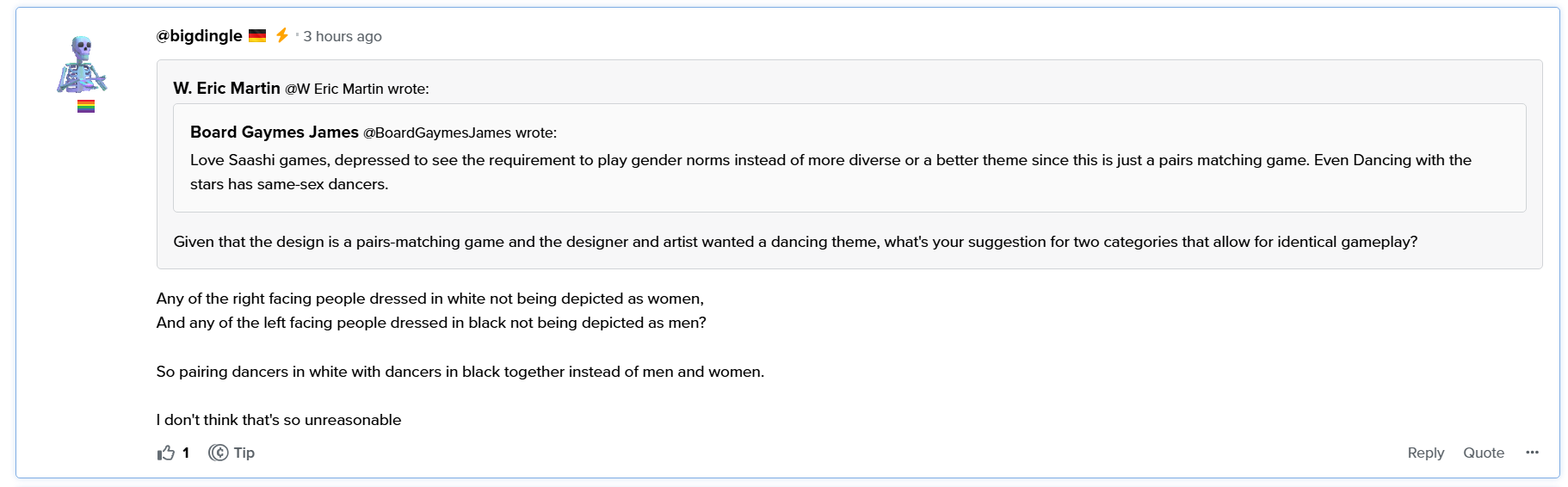Image resolution: width=1568 pixels, height=487 pixels.
Task: Click the text 'stars has same-sex dancers.'
Action: tap(289, 184)
